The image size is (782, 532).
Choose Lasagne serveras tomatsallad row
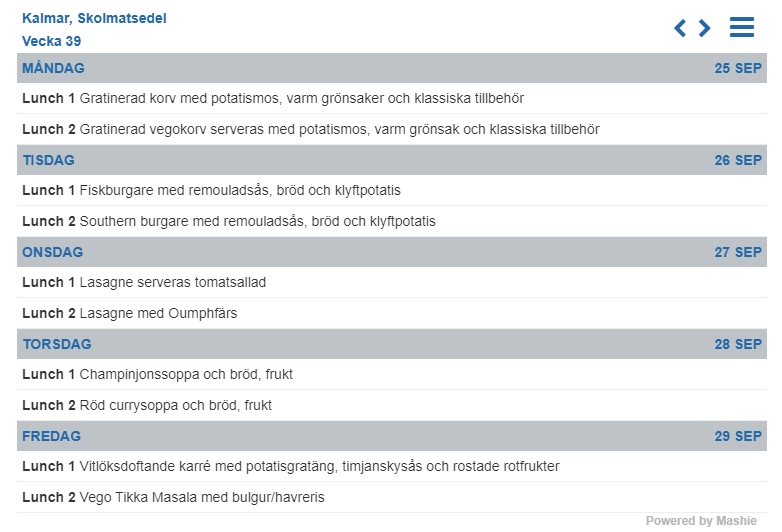coord(144,283)
